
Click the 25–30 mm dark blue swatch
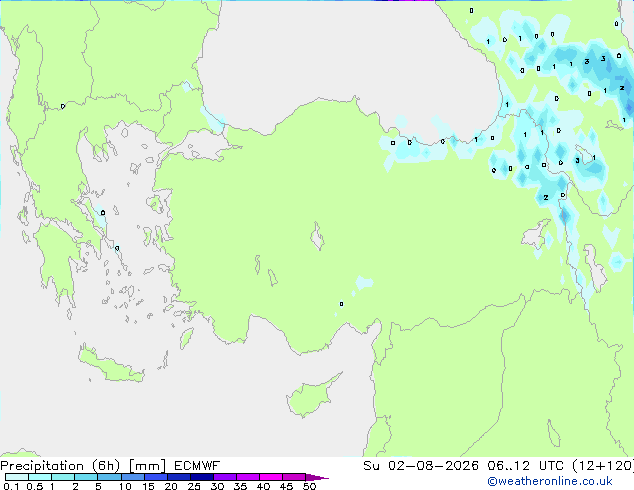tap(201, 477)
